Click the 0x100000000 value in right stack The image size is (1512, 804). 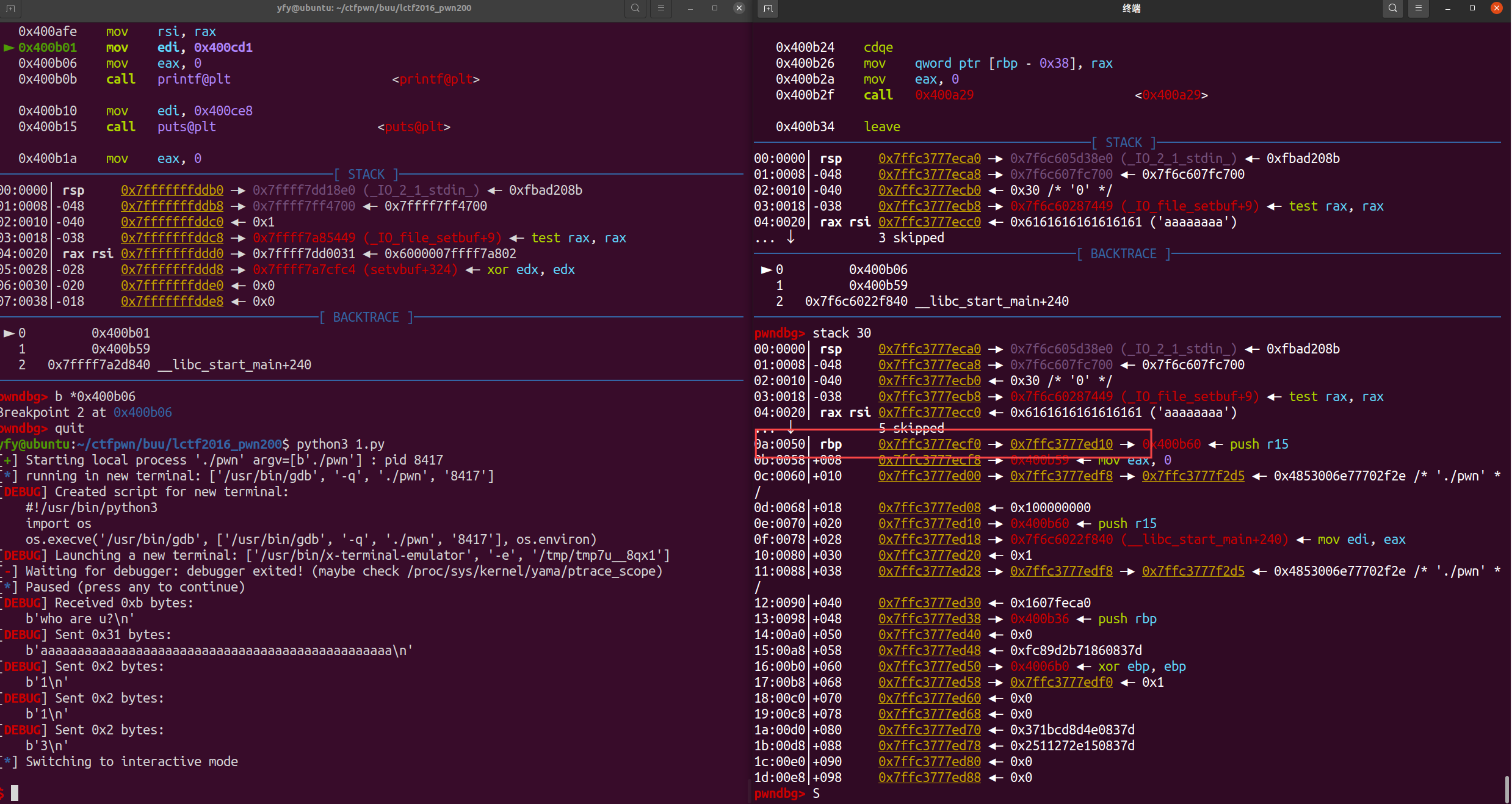[1051, 508]
